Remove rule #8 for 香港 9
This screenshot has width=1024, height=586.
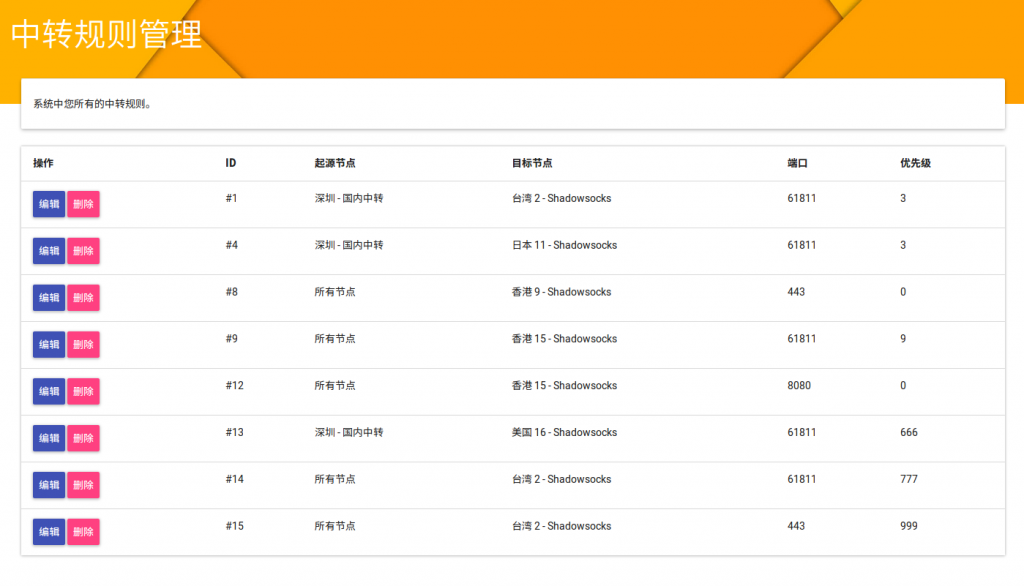coord(83,298)
